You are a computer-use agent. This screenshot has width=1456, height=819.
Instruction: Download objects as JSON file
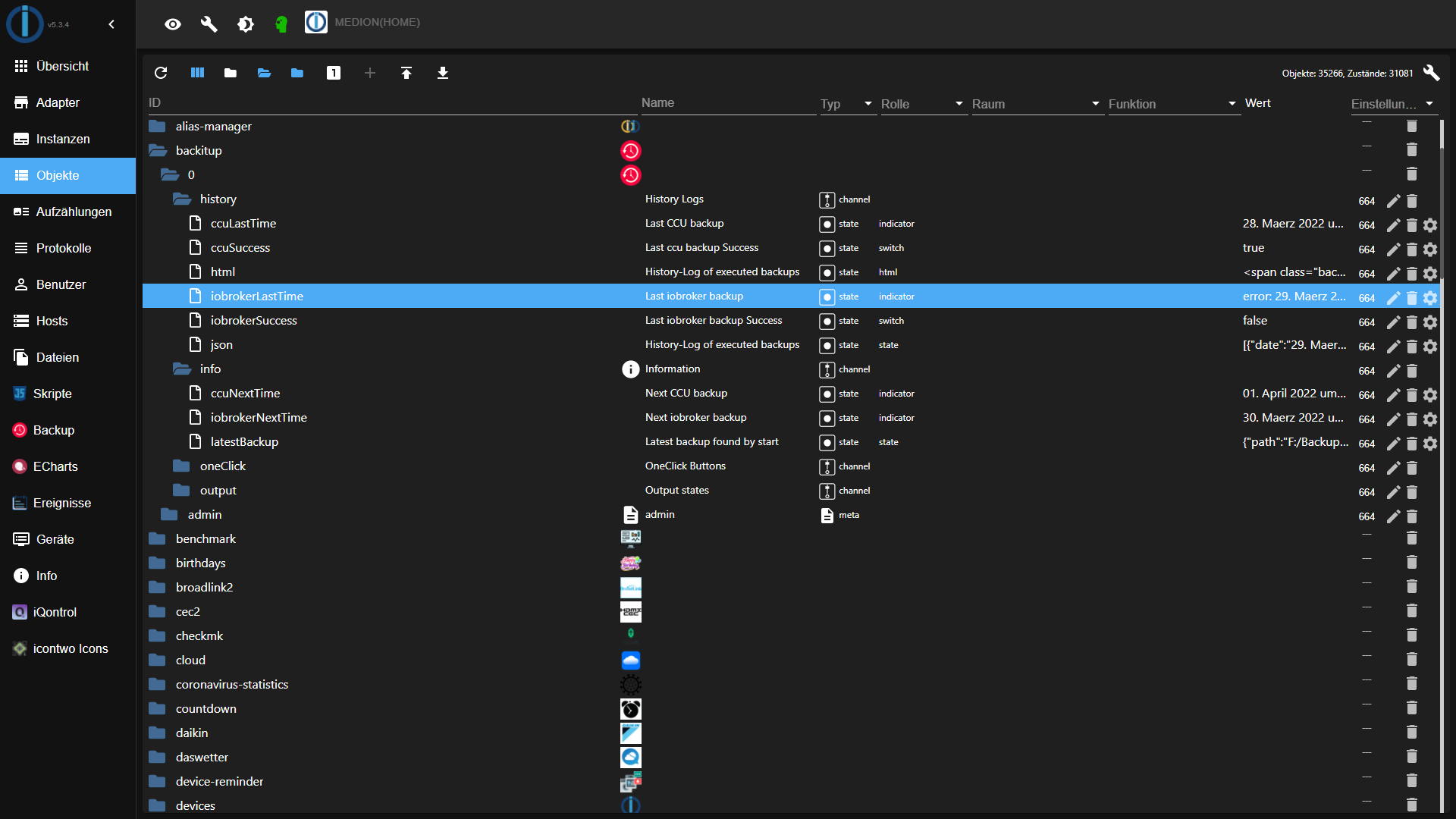443,73
